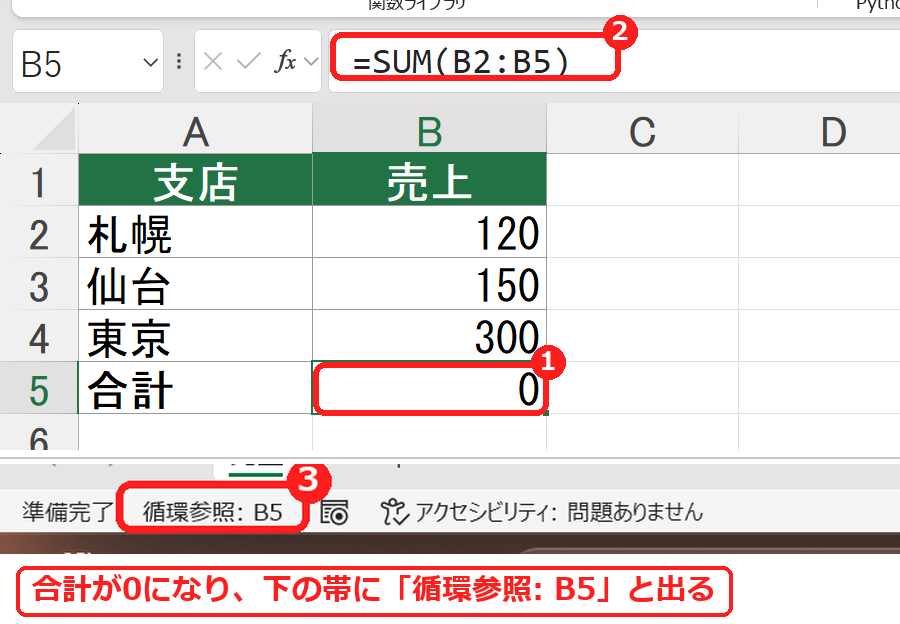Click empty cell D4
The width and height of the screenshot is (900, 624).
819,336
